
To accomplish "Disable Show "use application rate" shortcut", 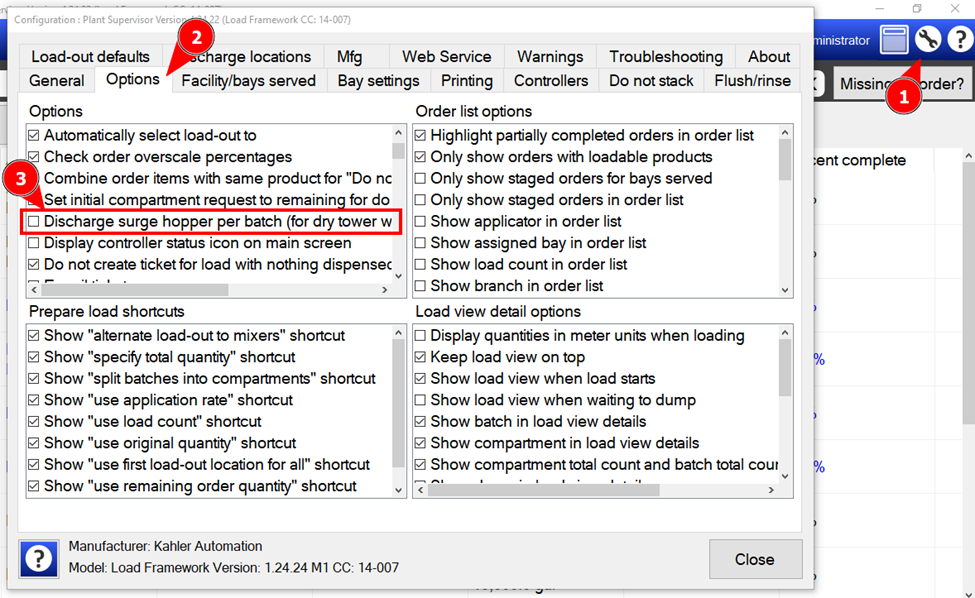I will (x=34, y=400).
